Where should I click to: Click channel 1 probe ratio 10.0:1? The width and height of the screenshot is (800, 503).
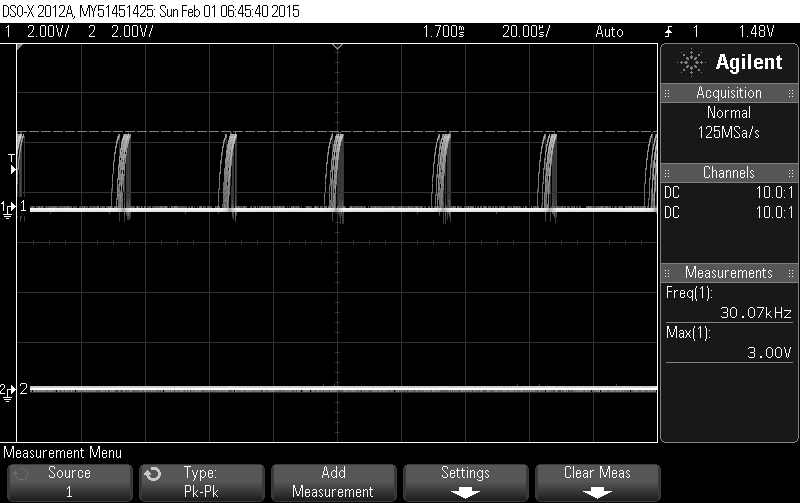click(774, 192)
